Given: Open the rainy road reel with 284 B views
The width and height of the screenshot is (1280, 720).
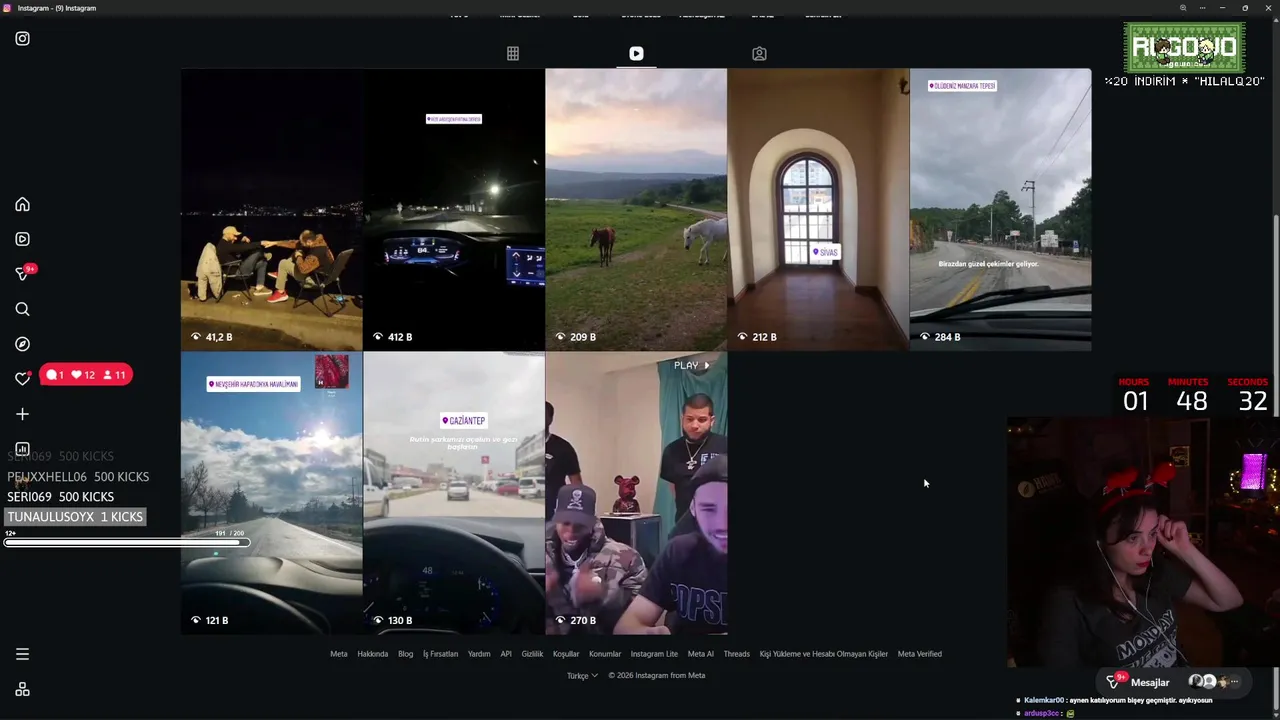Looking at the screenshot, I should pyautogui.click(x=1000, y=209).
